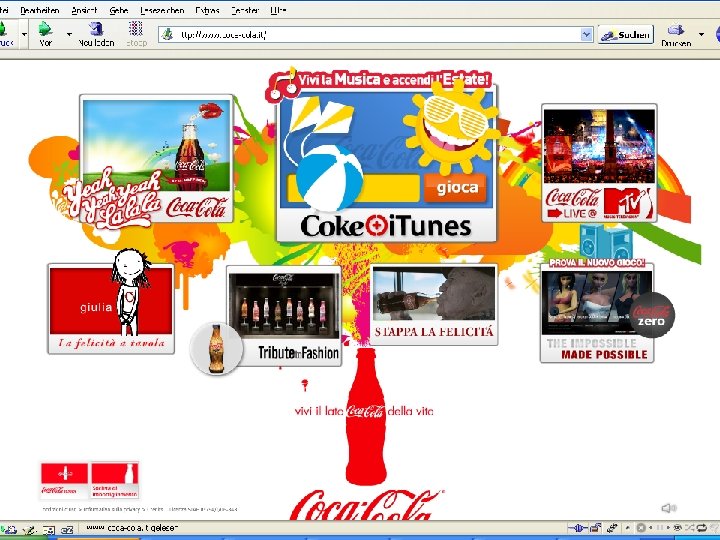Click the orange gioca button

(455, 188)
